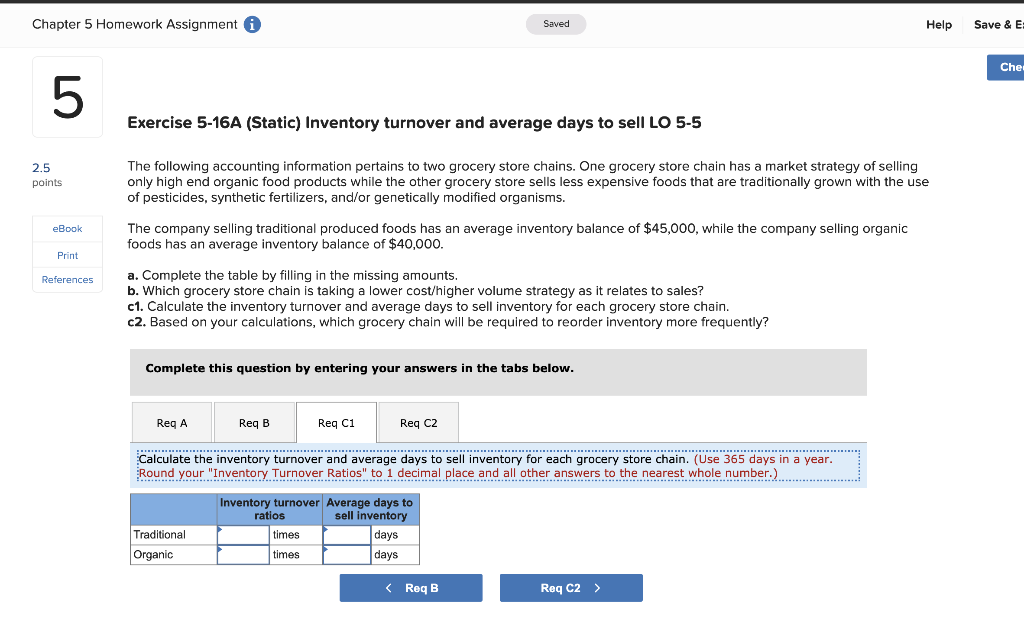Click the Traditional inventory turnover input field

[243, 534]
